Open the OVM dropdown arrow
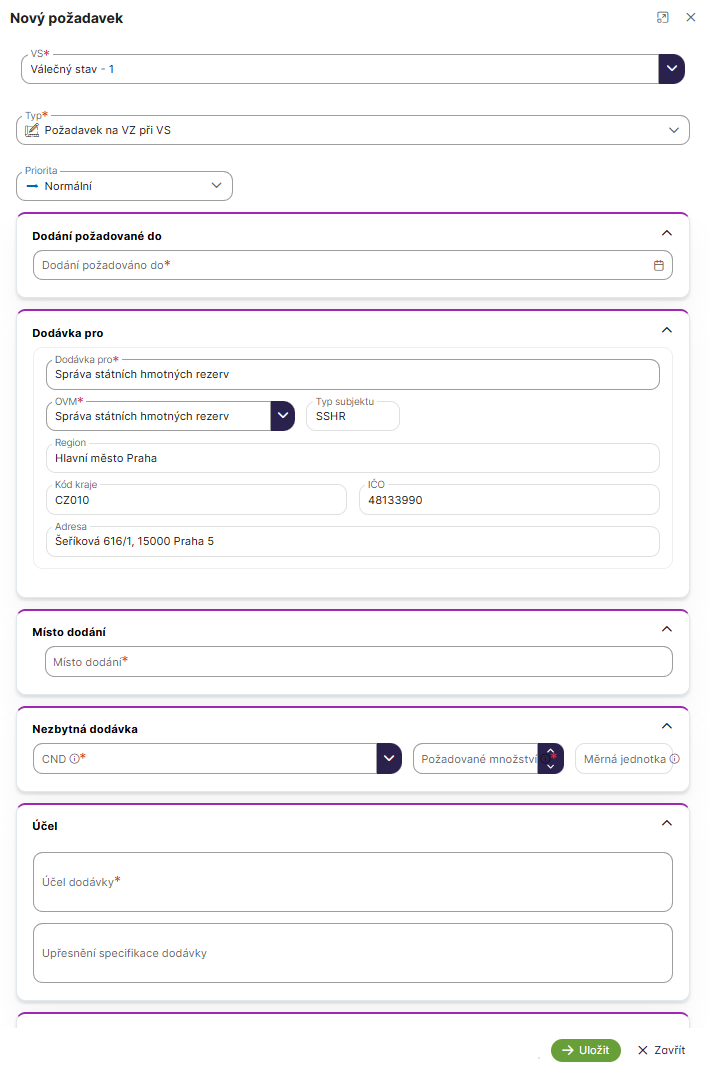Screen dimensions: 710x1070 (x=282, y=416)
